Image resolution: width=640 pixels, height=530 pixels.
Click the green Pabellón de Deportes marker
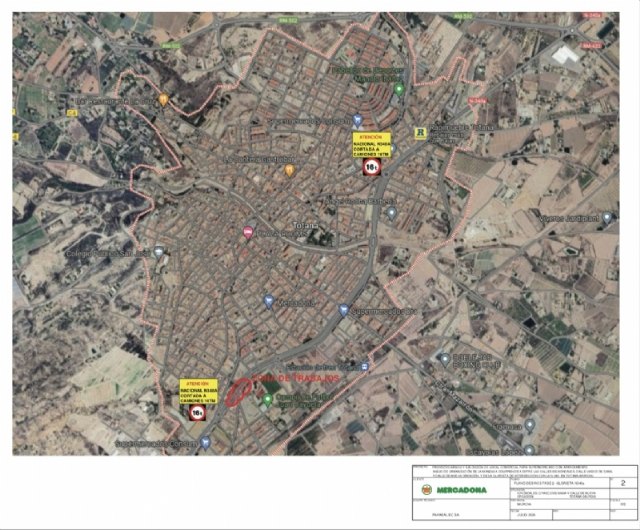coord(399,88)
